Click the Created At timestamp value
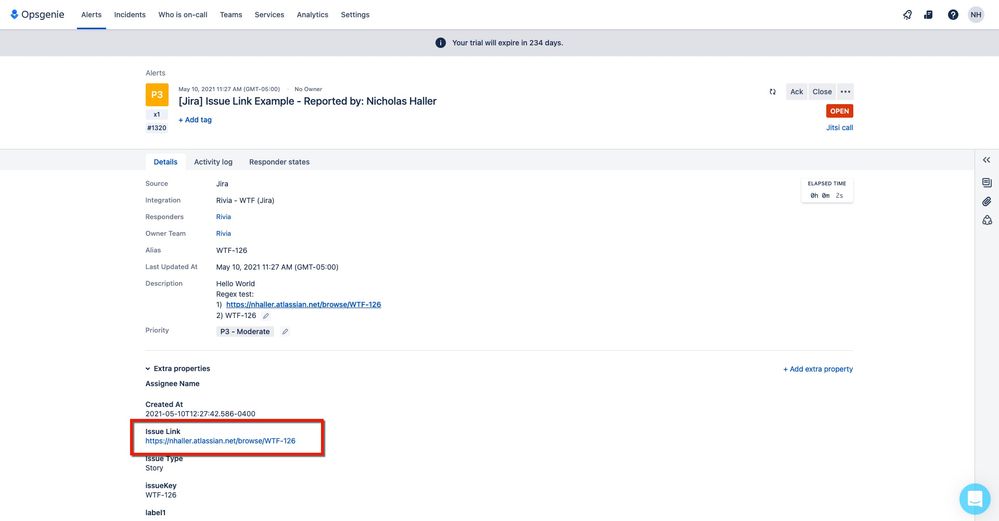The image size is (999, 521). [200, 414]
